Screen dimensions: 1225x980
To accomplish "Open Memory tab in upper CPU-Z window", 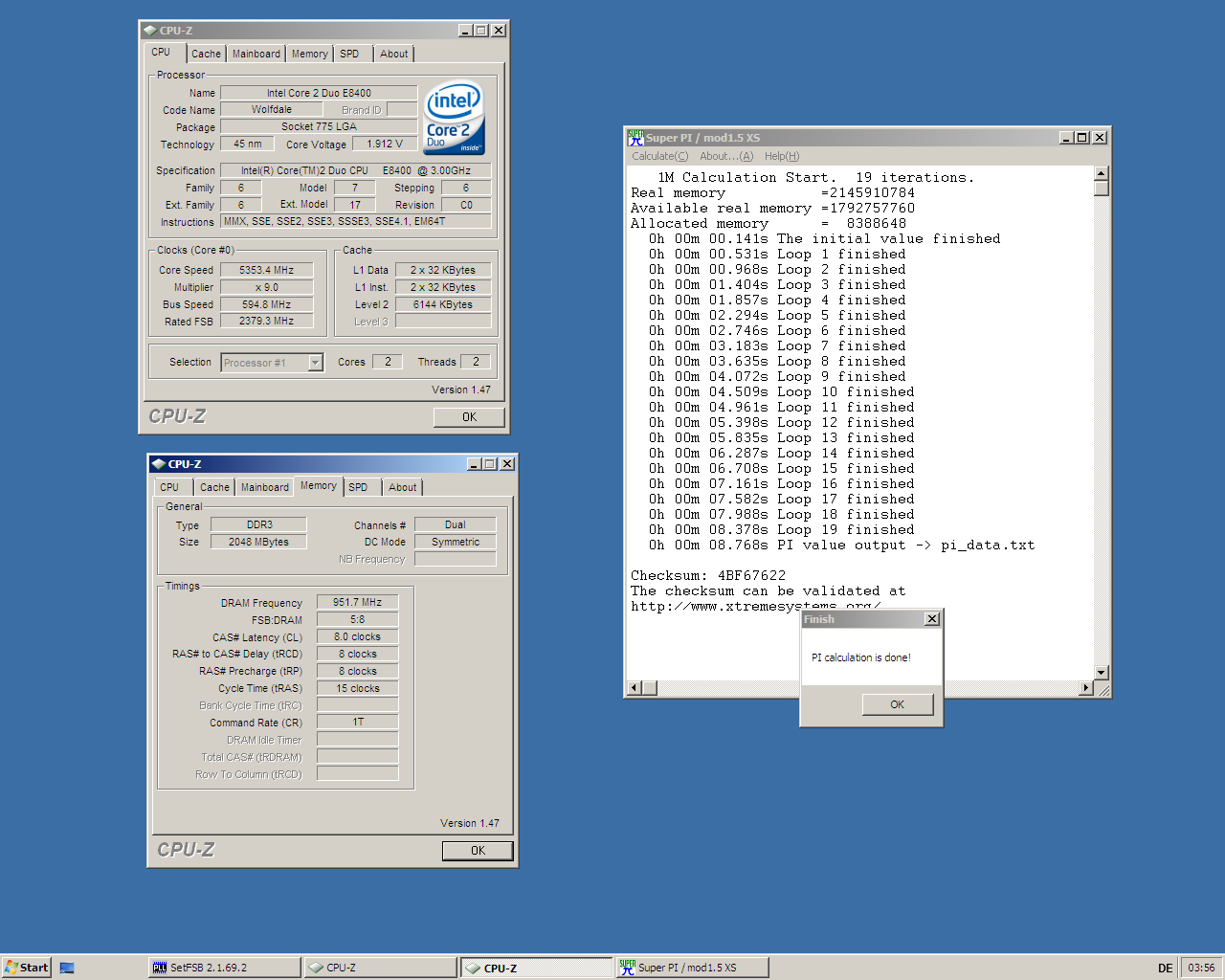I will 309,55.
